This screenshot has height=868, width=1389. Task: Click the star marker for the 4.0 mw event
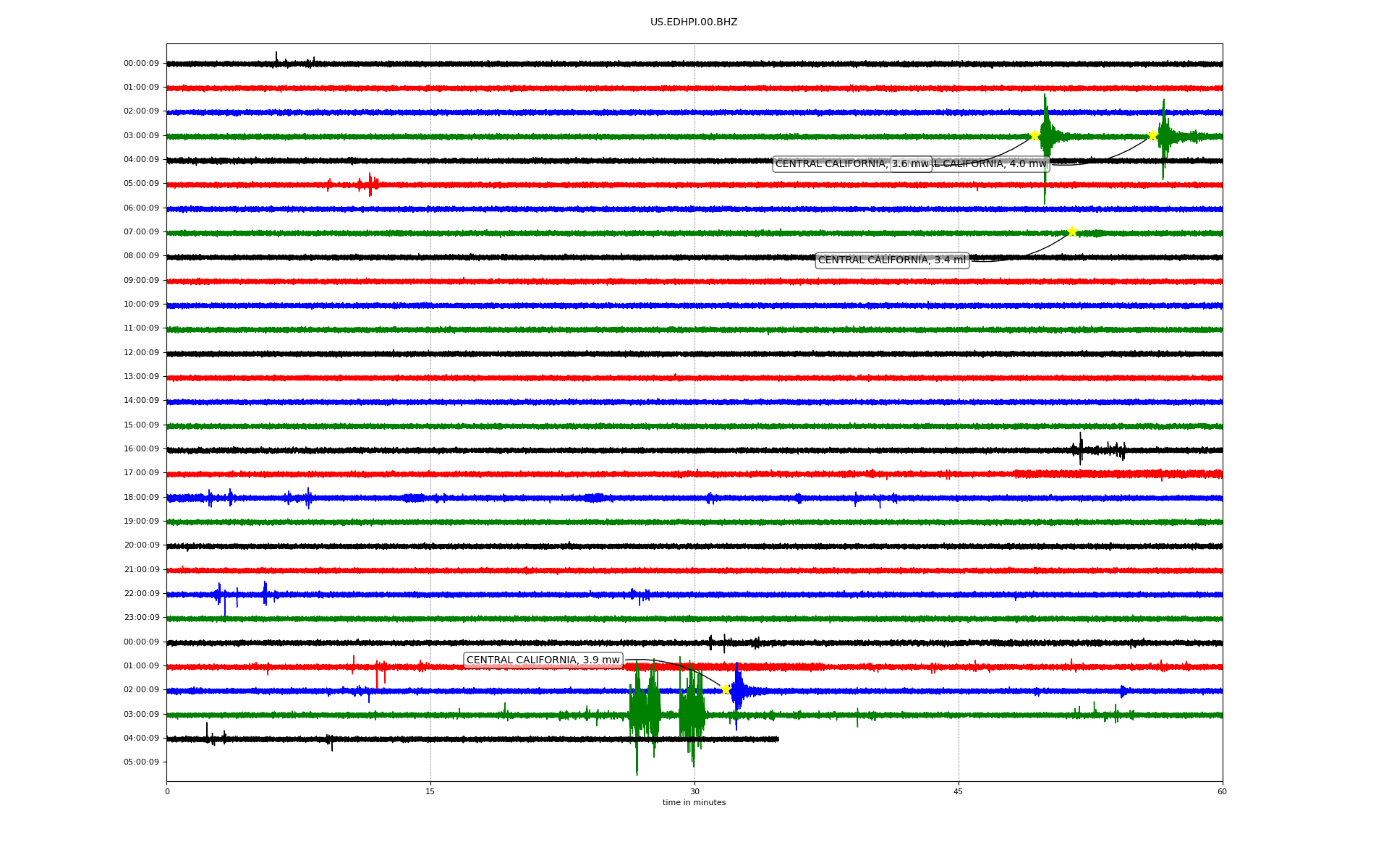point(1152,135)
